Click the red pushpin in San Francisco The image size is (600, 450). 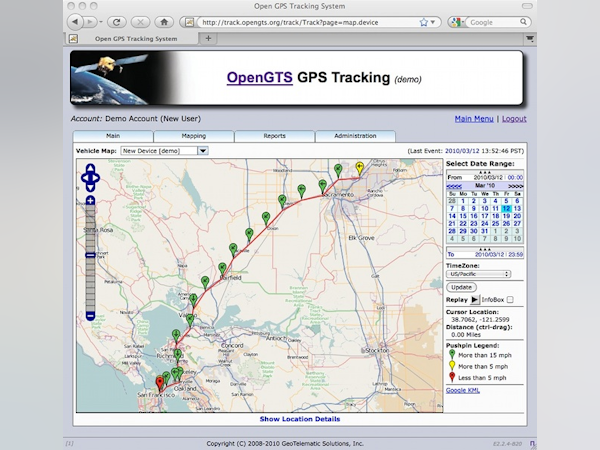pos(160,383)
